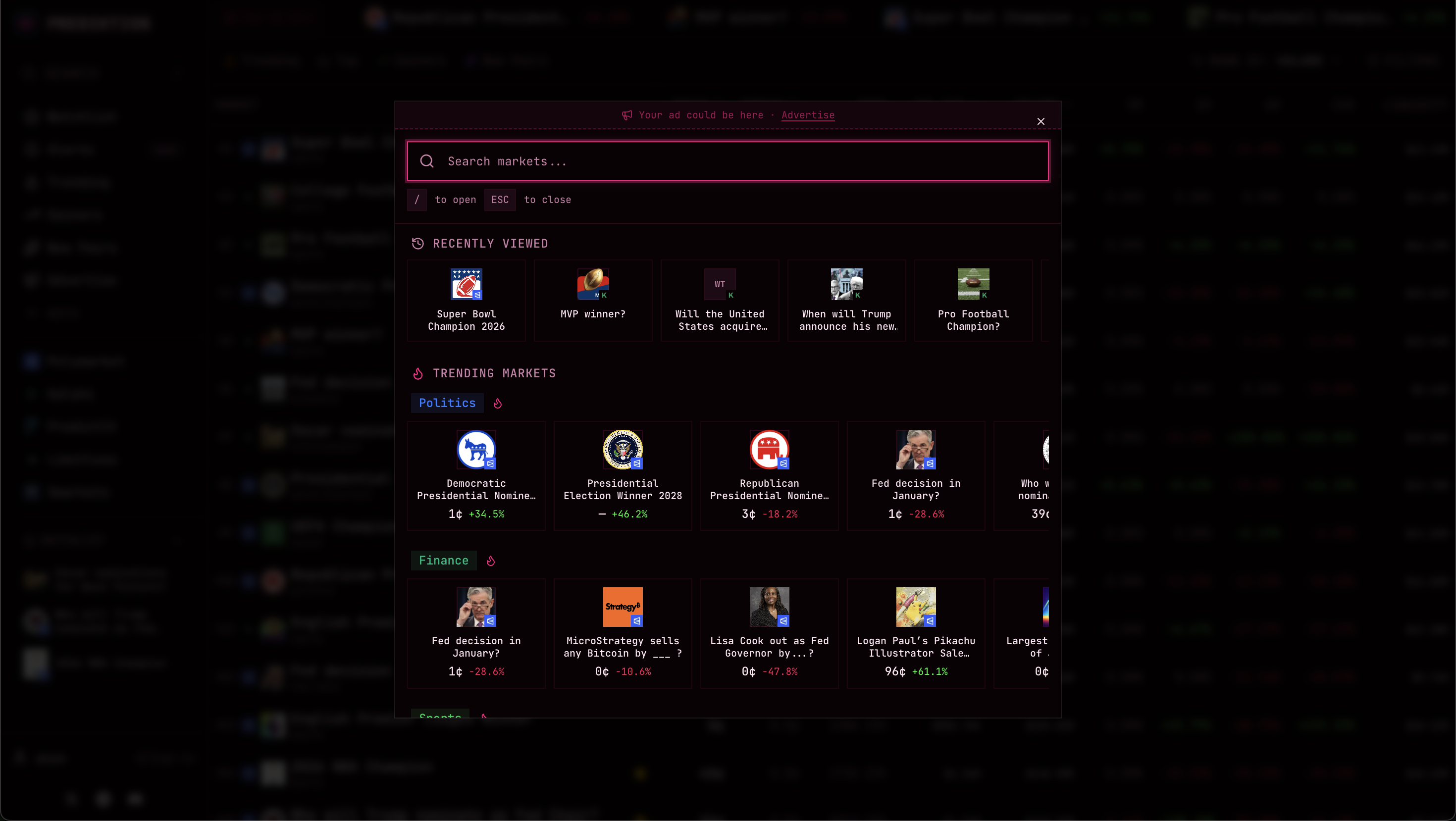Viewport: 1456px width, 821px height.
Task: Open Logan Paul's Pikachu Illustrator Sale market
Action: pos(916,633)
